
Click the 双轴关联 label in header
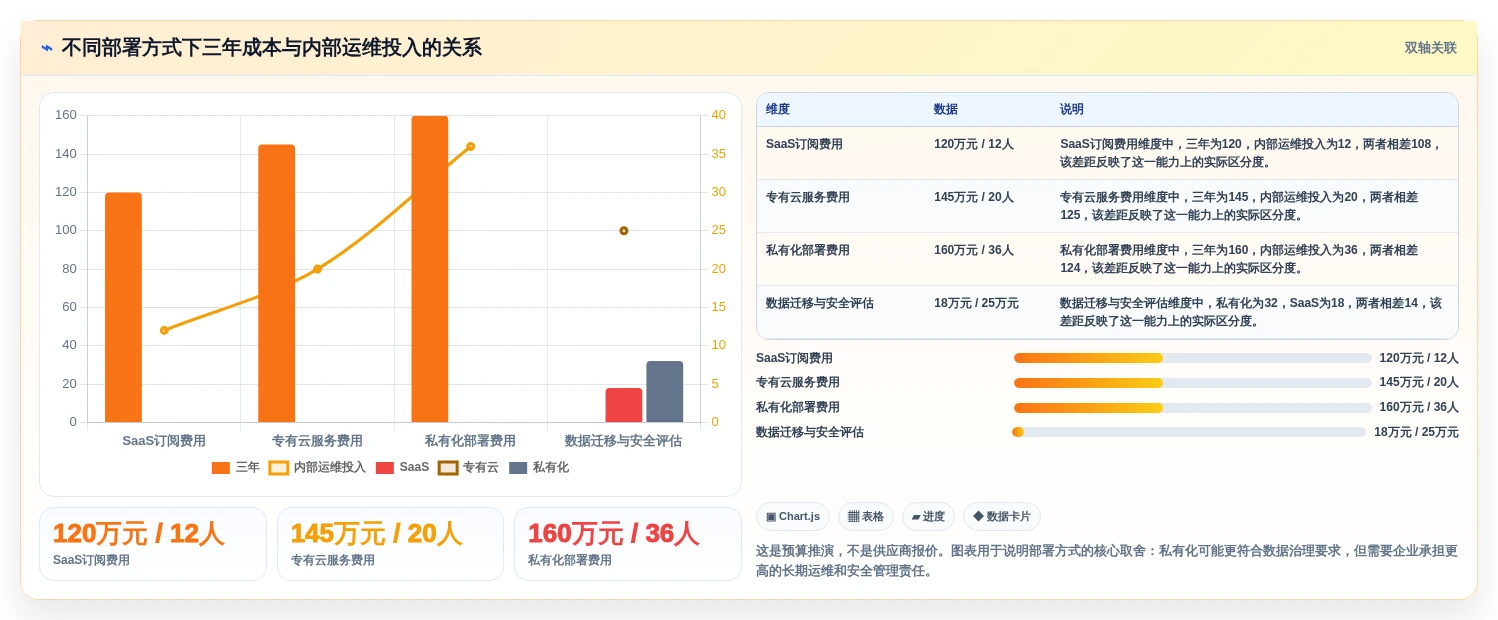click(x=1430, y=48)
